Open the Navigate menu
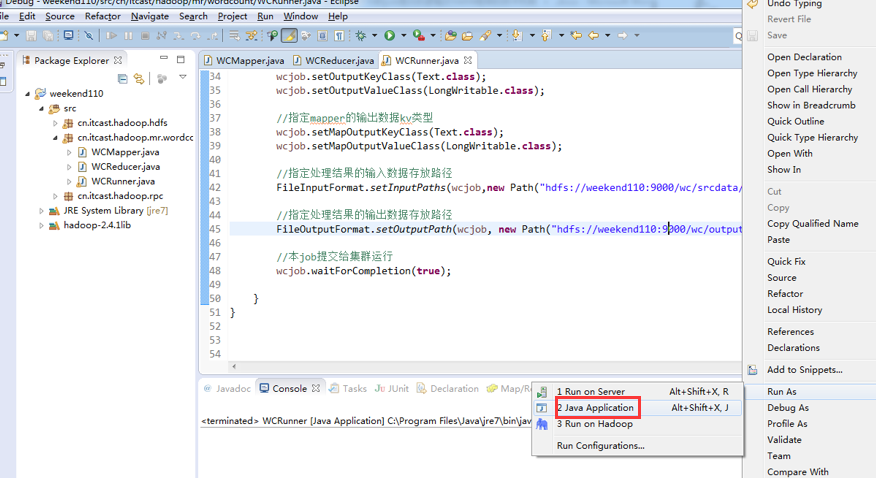This screenshot has height=478, width=876. pos(150,16)
